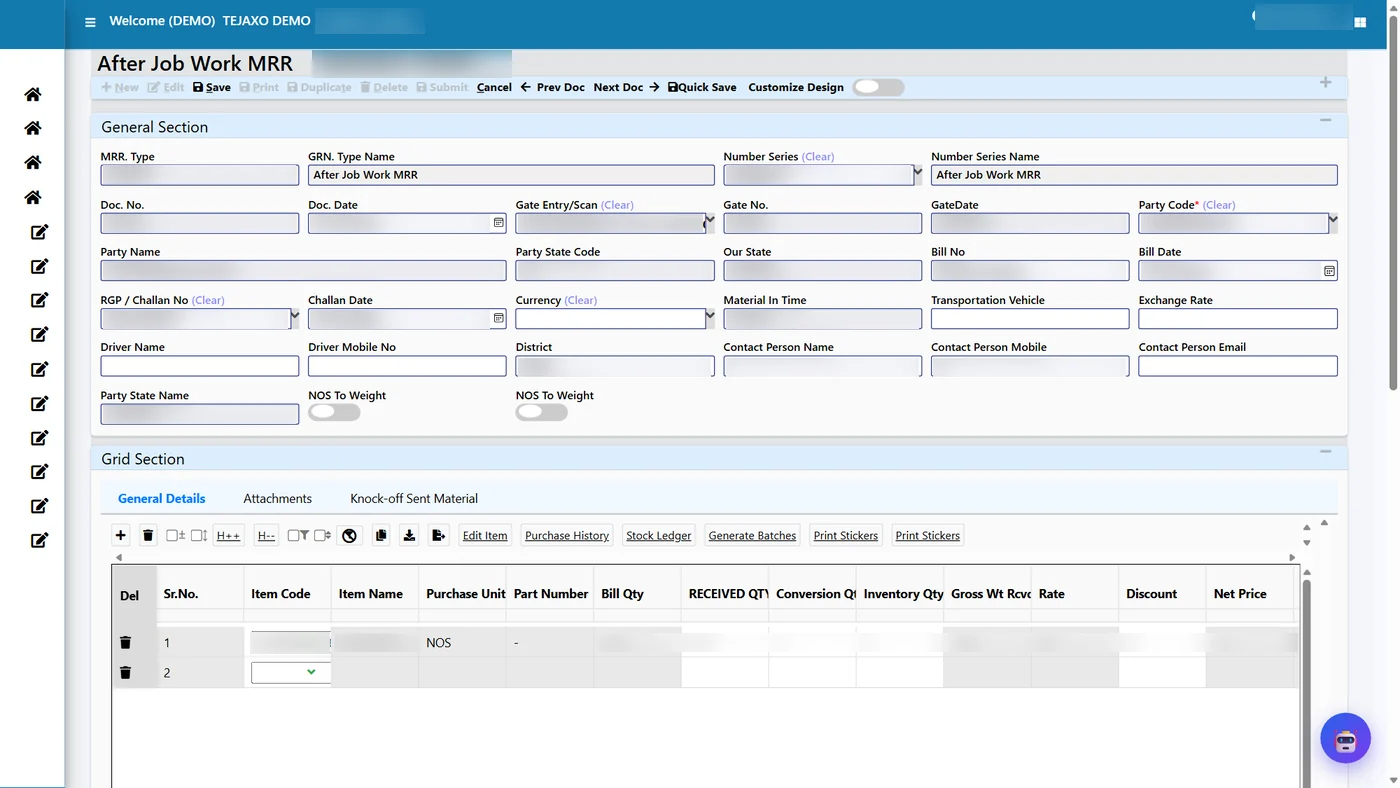
Task: Open the hamburger navigation menu
Action: point(90,22)
